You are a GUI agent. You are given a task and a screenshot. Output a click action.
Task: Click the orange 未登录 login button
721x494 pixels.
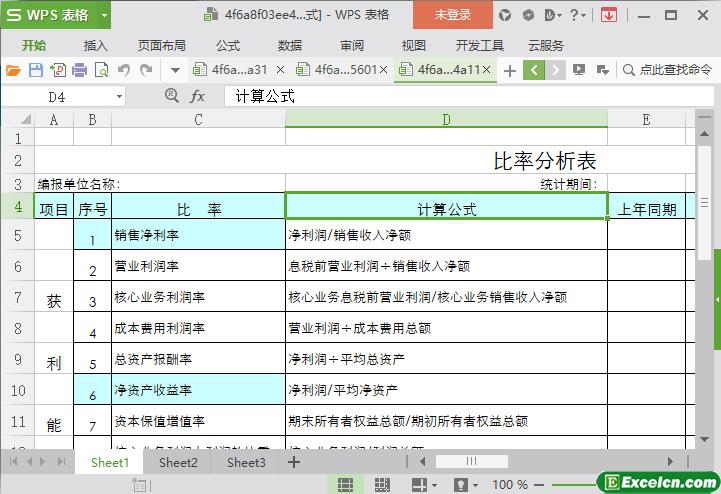click(x=452, y=15)
